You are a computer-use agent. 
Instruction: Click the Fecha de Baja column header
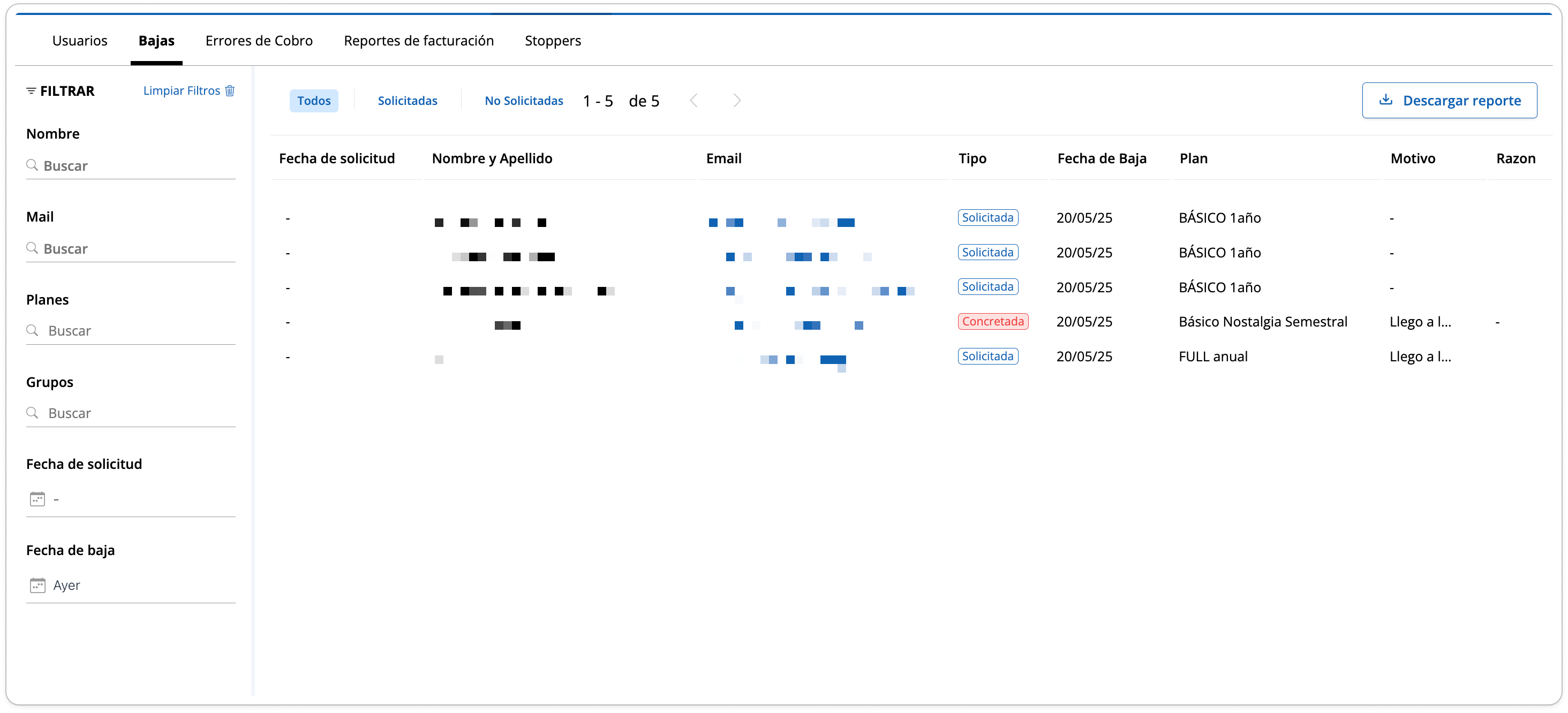click(x=1102, y=158)
